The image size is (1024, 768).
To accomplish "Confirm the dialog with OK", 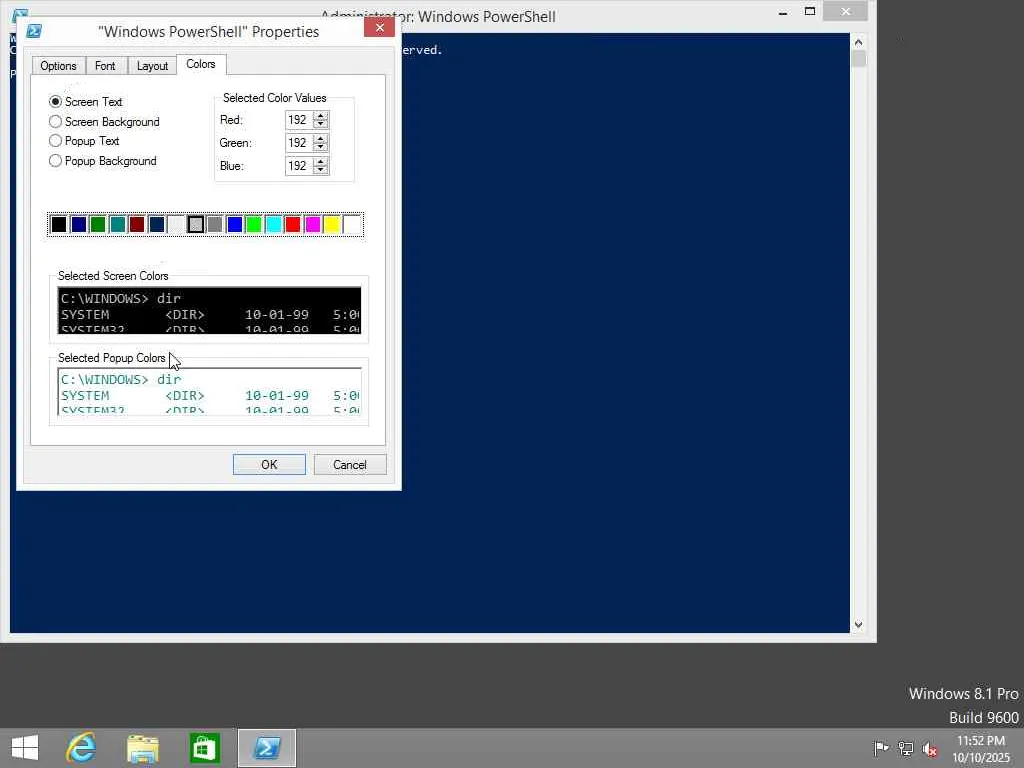I will [269, 465].
